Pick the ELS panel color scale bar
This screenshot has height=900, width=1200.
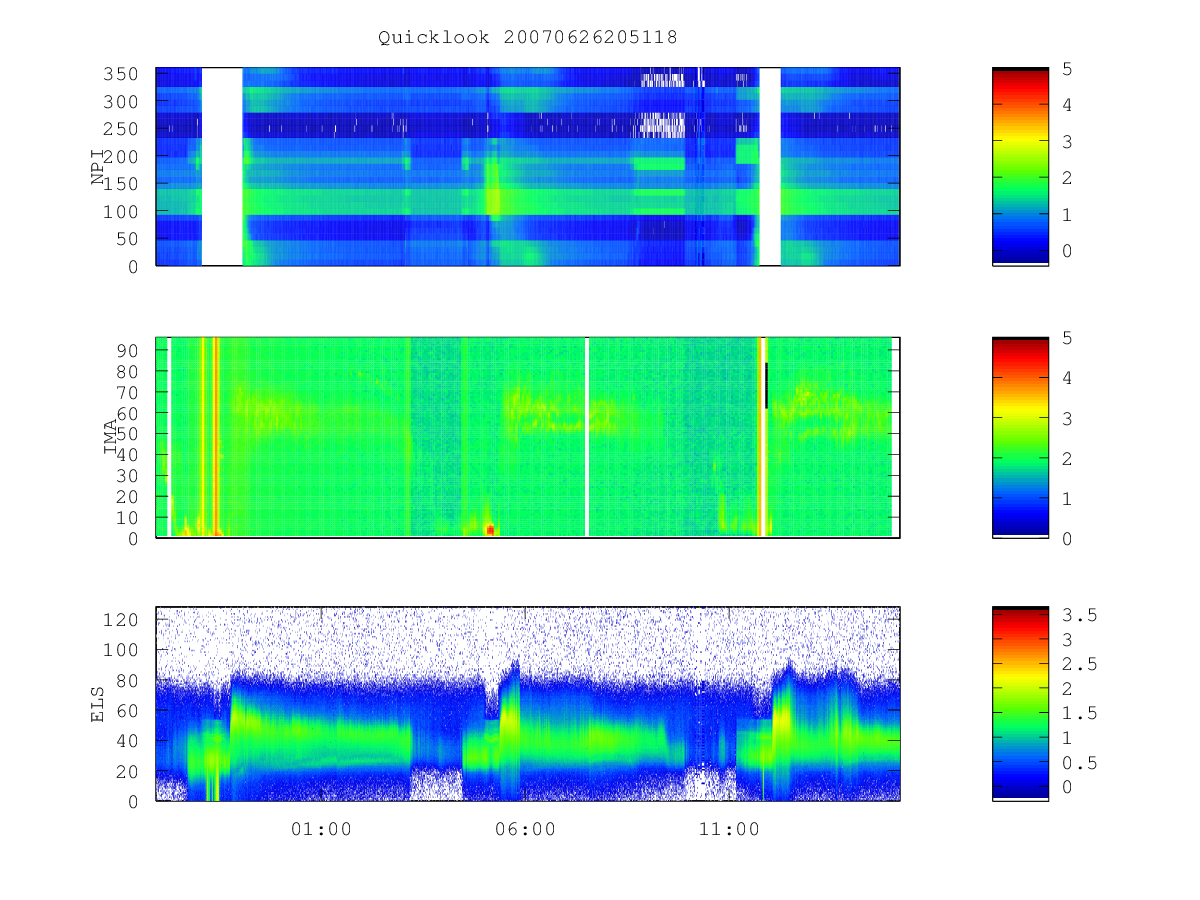point(1020,704)
